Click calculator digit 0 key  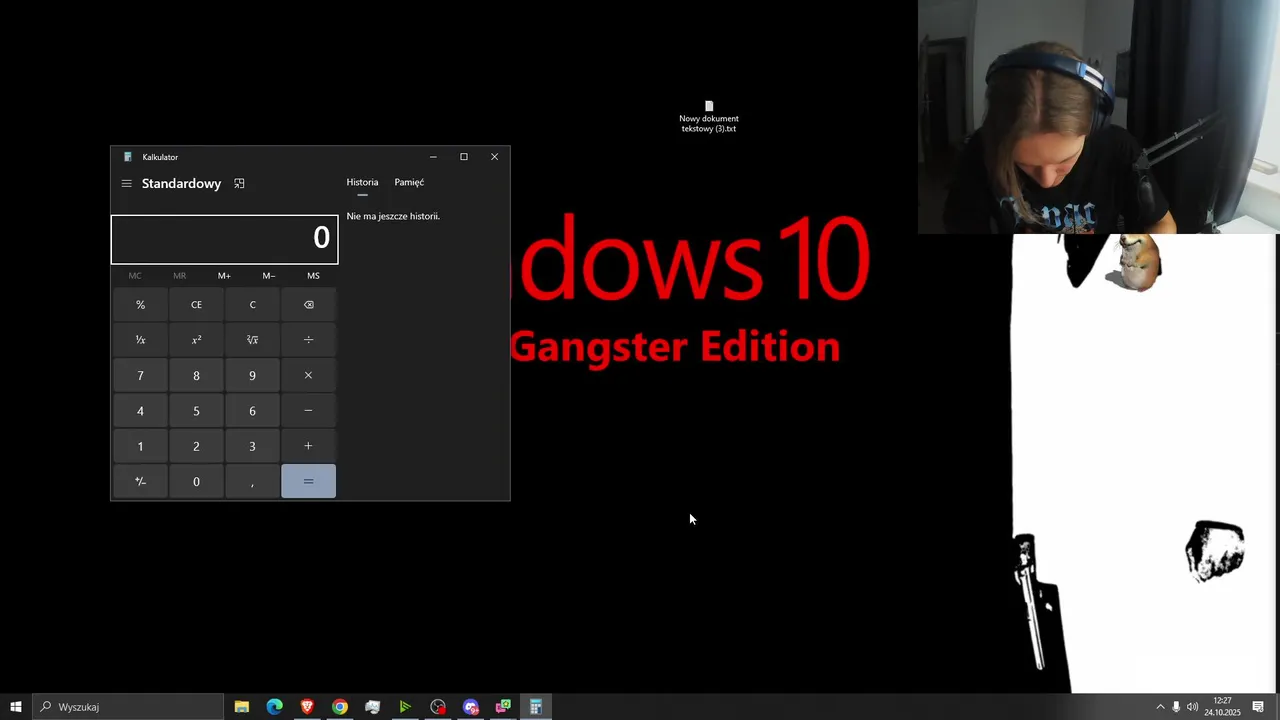[196, 482]
